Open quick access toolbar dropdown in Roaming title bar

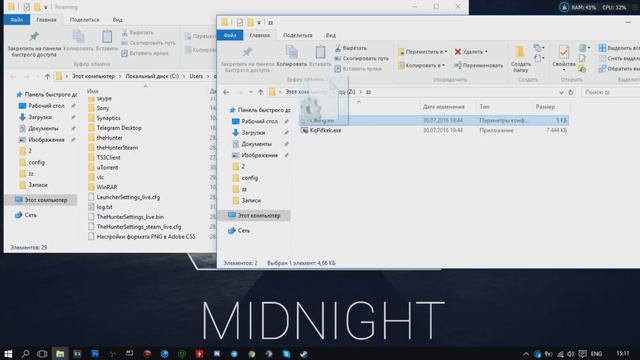(46, 7)
